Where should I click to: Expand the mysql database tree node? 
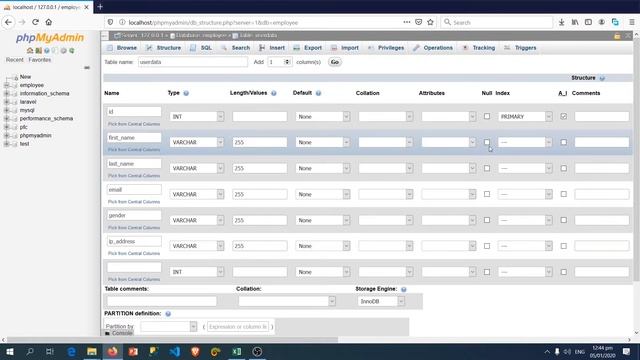pyautogui.click(x=6, y=110)
